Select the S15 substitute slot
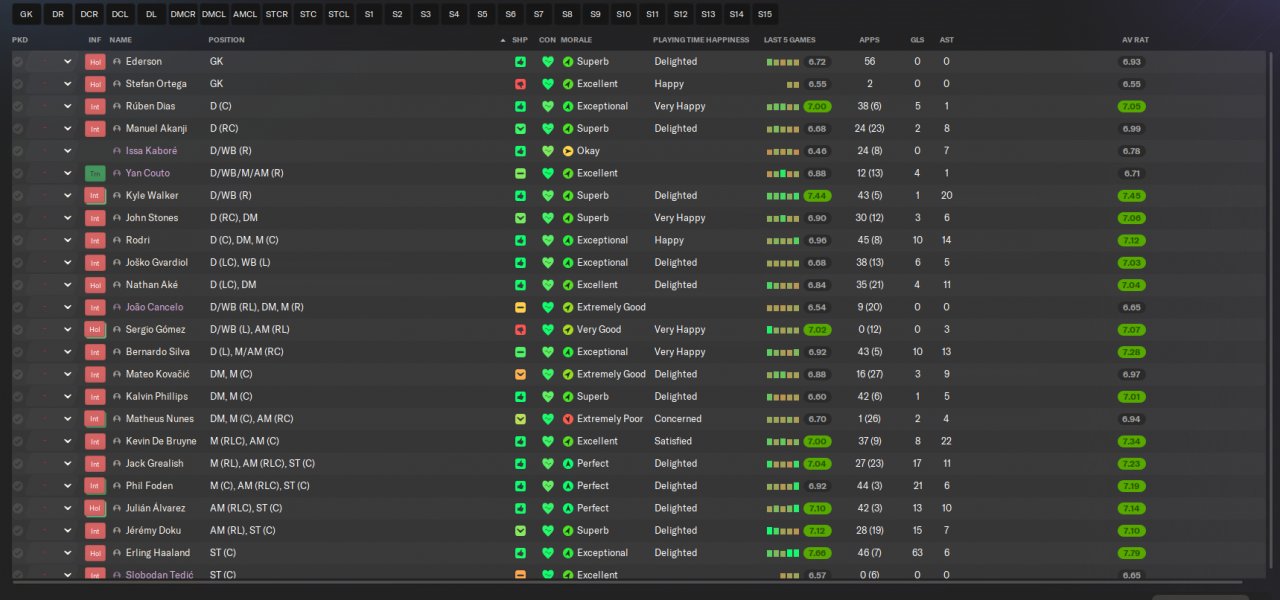The width and height of the screenshot is (1280, 600). click(x=765, y=15)
